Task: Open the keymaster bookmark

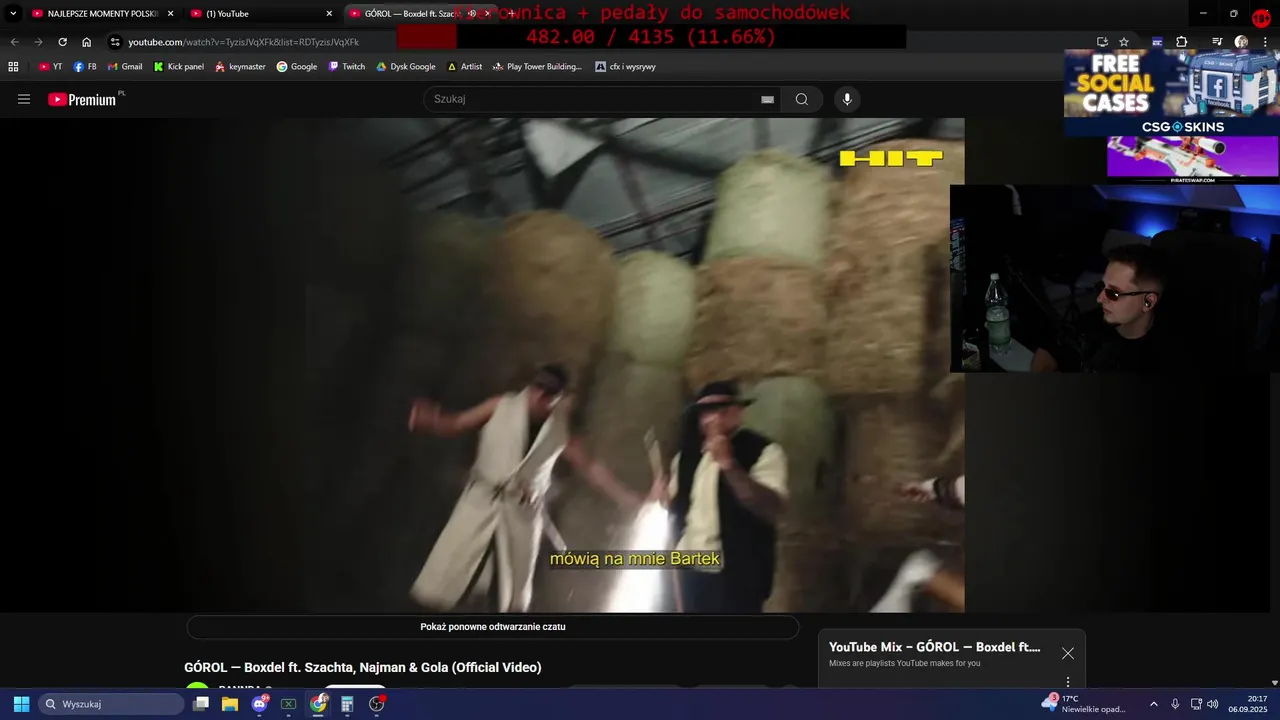Action: coord(240,67)
